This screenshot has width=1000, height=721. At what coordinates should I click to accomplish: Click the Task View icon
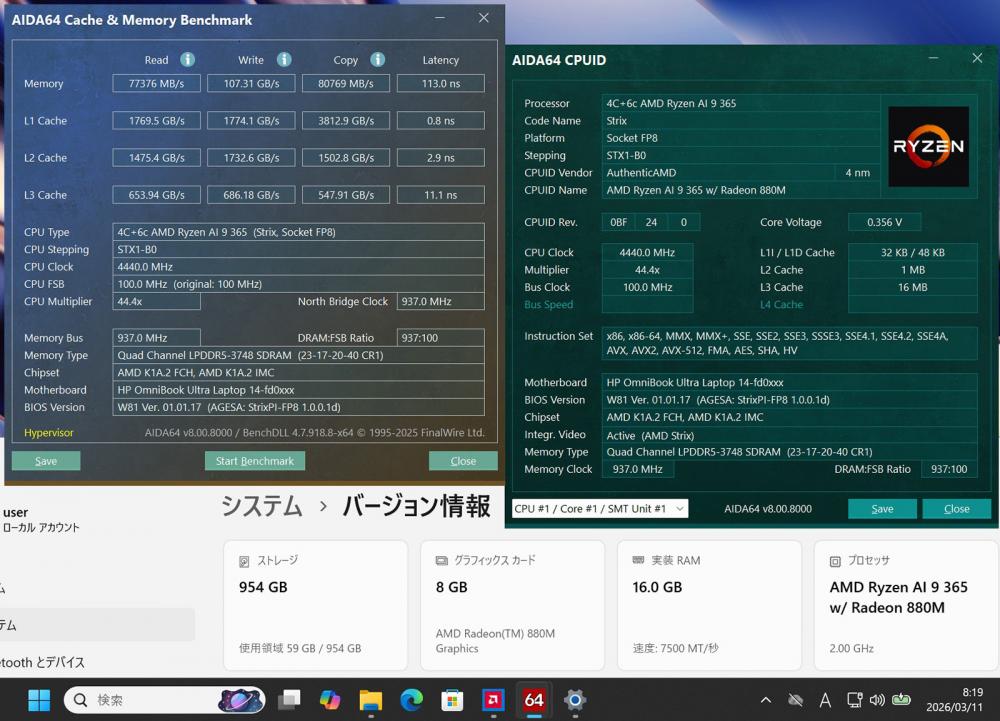click(x=289, y=700)
